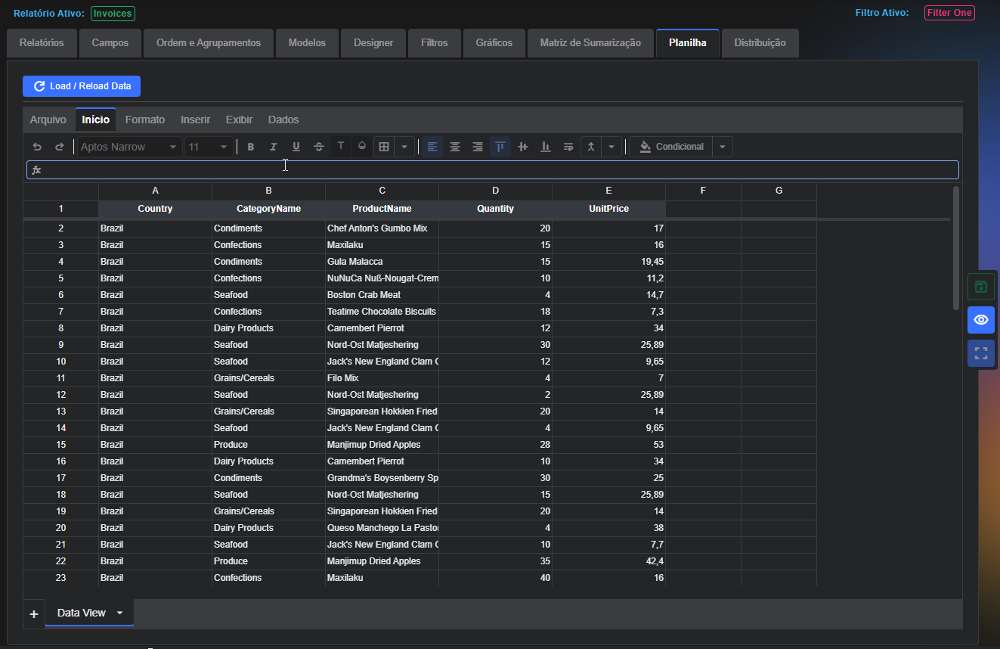The height and width of the screenshot is (649, 1000).
Task: Click the Condicional formatting button
Action: point(672,147)
